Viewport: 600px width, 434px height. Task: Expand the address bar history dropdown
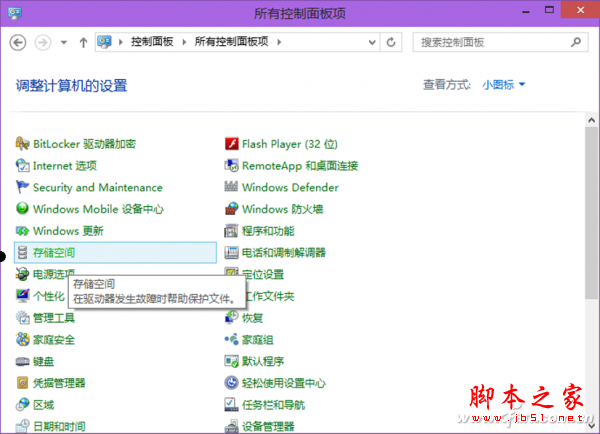(x=372, y=42)
